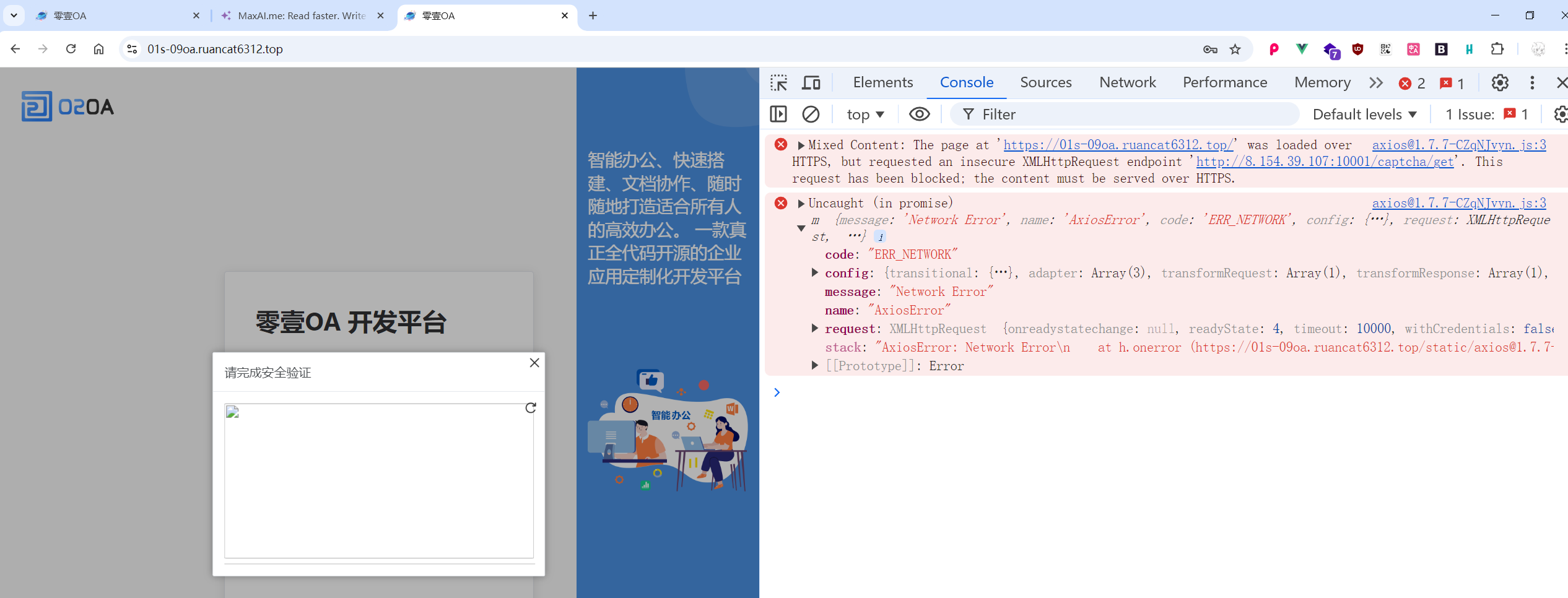Open the browser home page
The image size is (1568, 598).
click(98, 49)
